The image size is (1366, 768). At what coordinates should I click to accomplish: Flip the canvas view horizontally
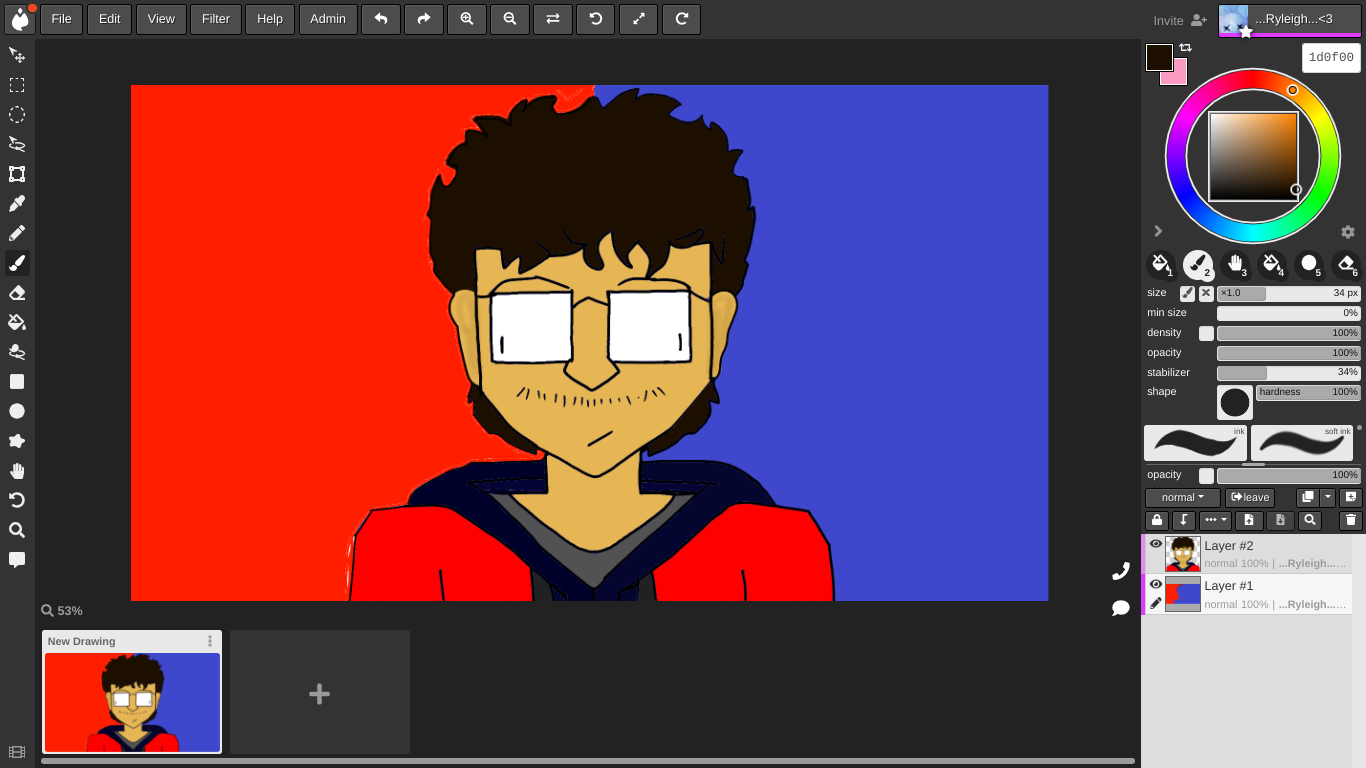coord(553,19)
